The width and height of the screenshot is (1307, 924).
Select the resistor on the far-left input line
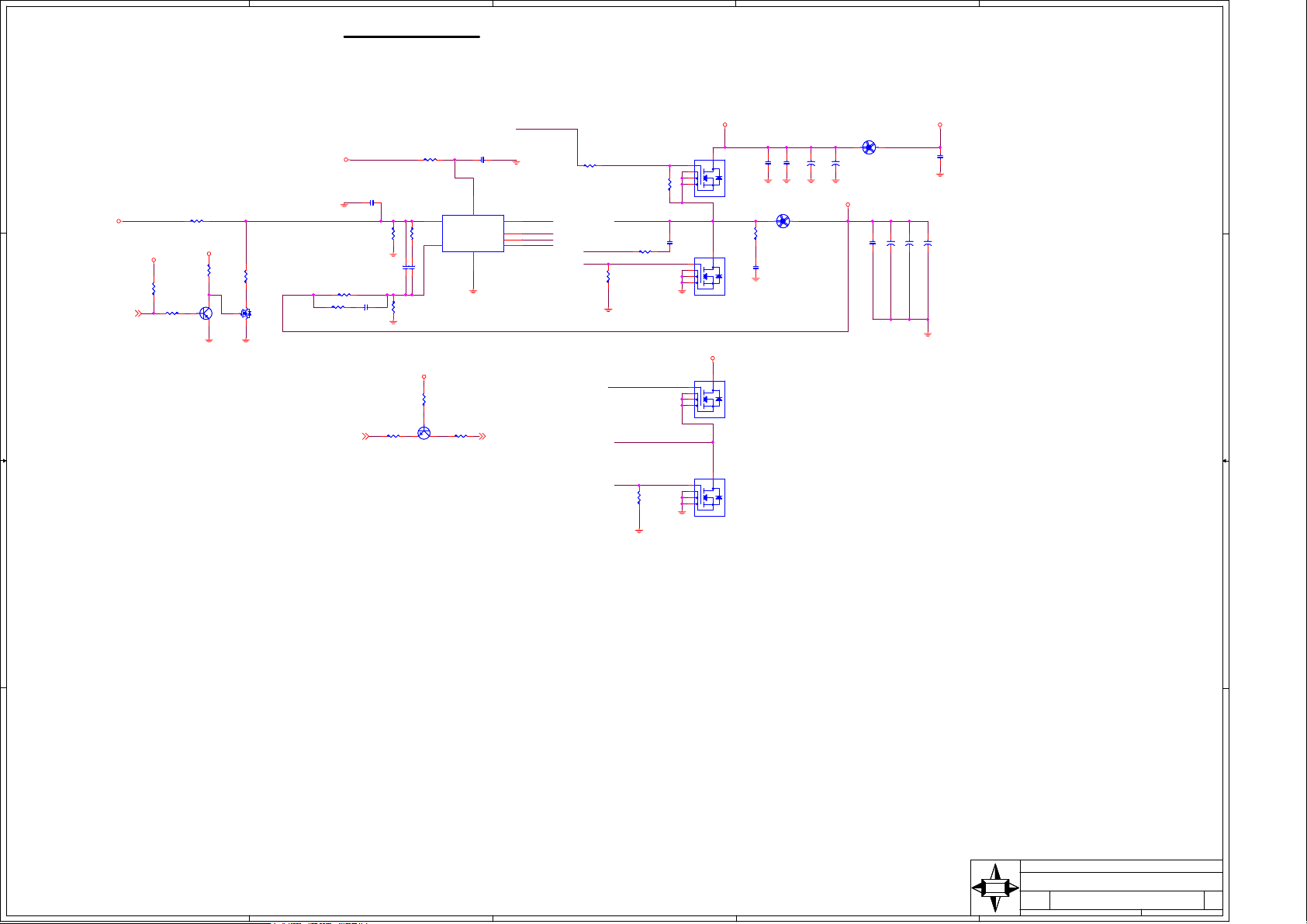(x=197, y=221)
